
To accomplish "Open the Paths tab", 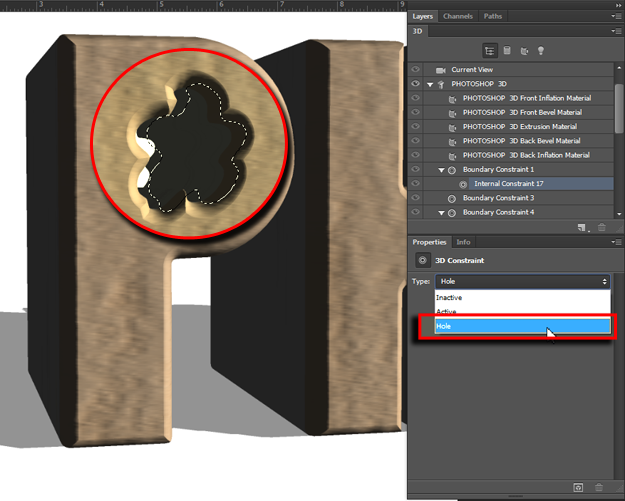I will click(493, 16).
